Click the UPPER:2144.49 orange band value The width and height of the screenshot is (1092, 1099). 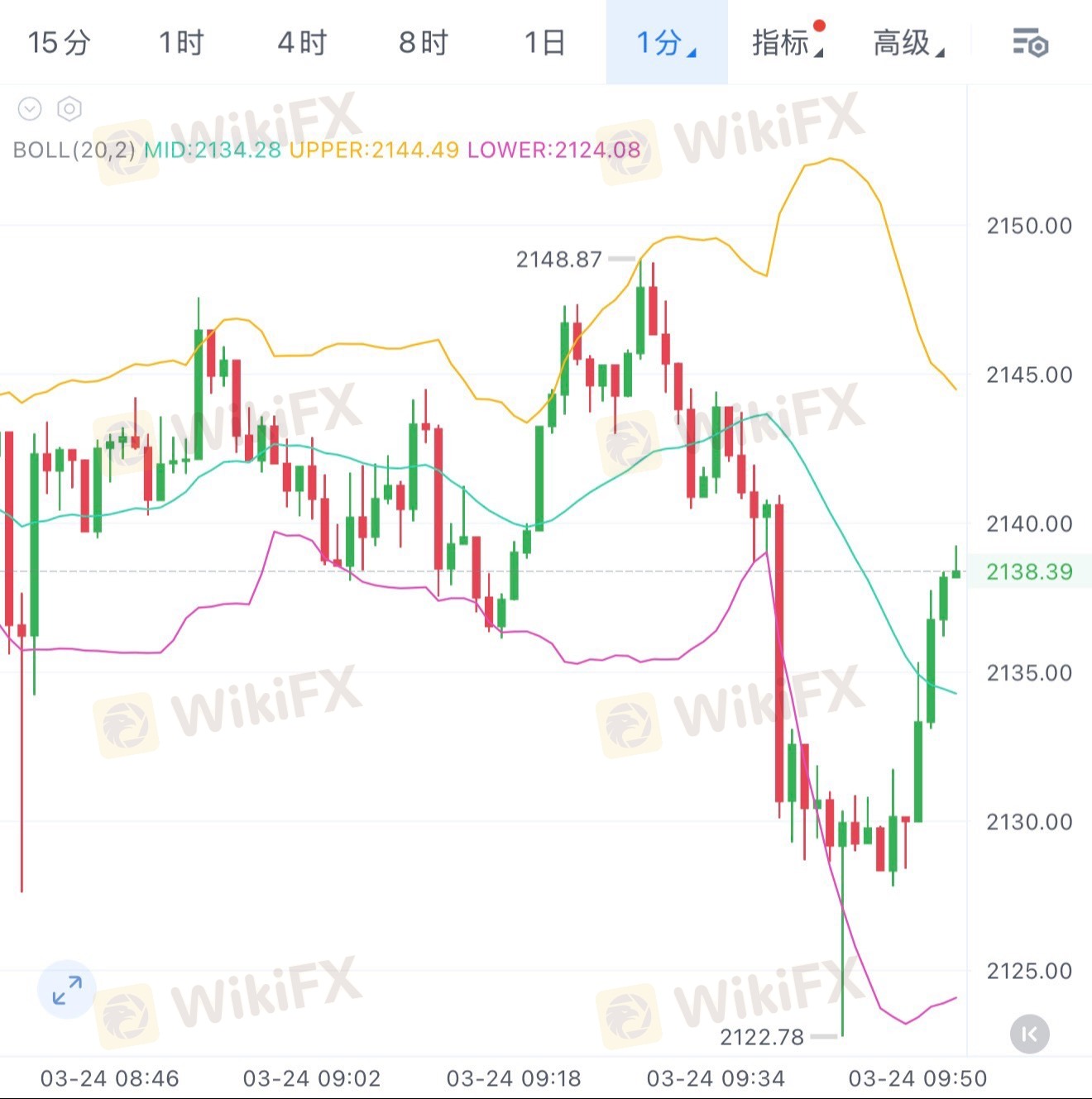coord(373,150)
